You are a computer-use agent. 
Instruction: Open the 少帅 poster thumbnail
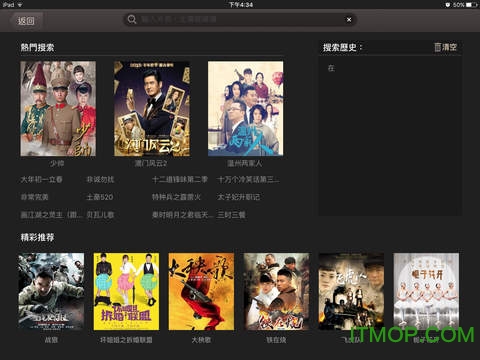pyautogui.click(x=58, y=108)
